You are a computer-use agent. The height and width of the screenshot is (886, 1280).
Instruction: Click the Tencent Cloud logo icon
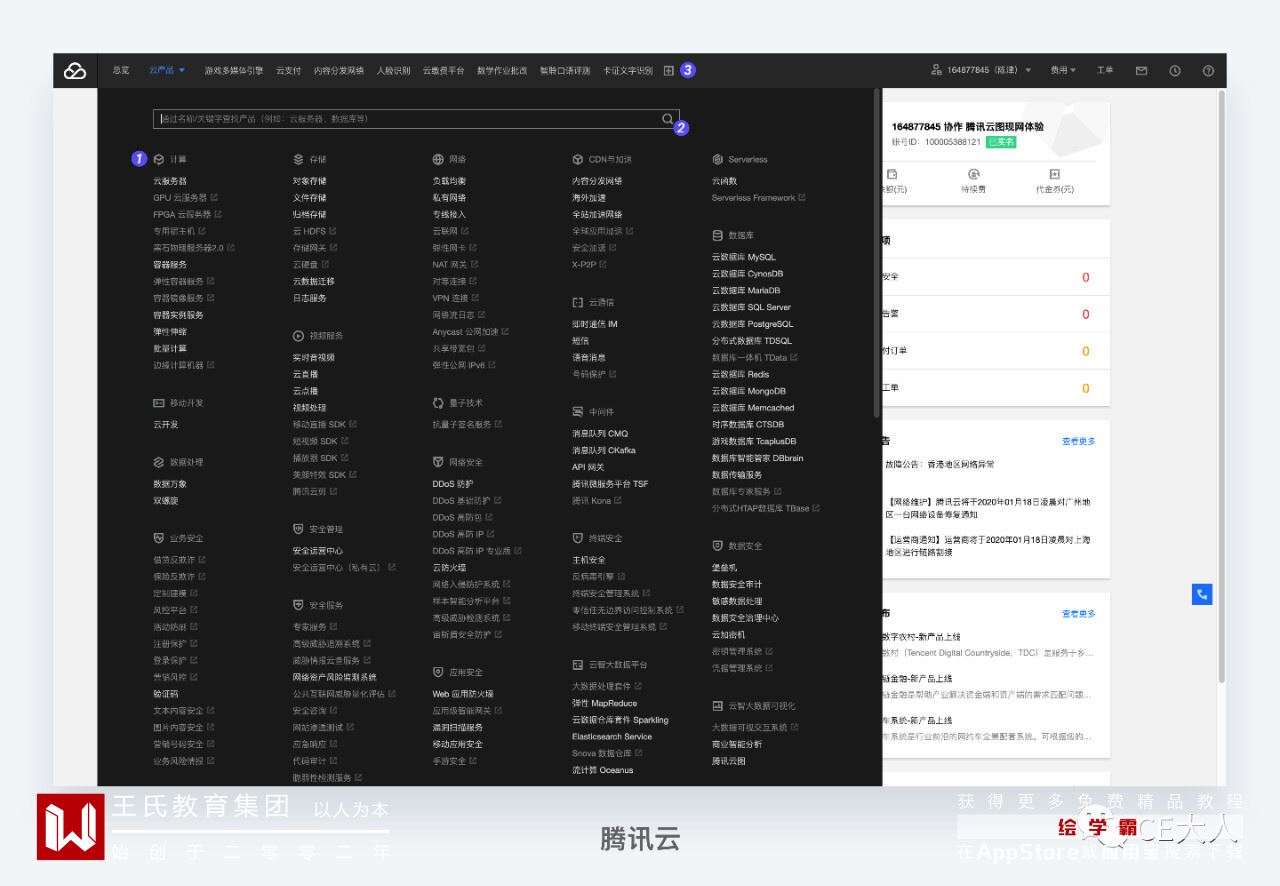[x=75, y=70]
